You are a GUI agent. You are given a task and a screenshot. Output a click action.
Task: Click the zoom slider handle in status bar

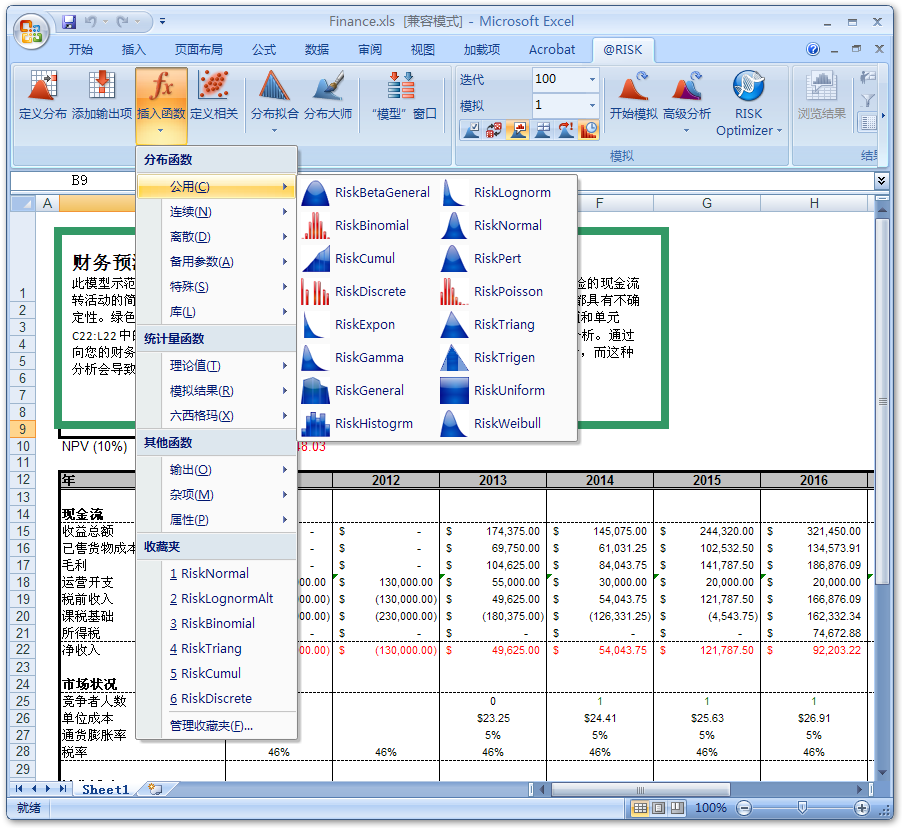point(802,808)
